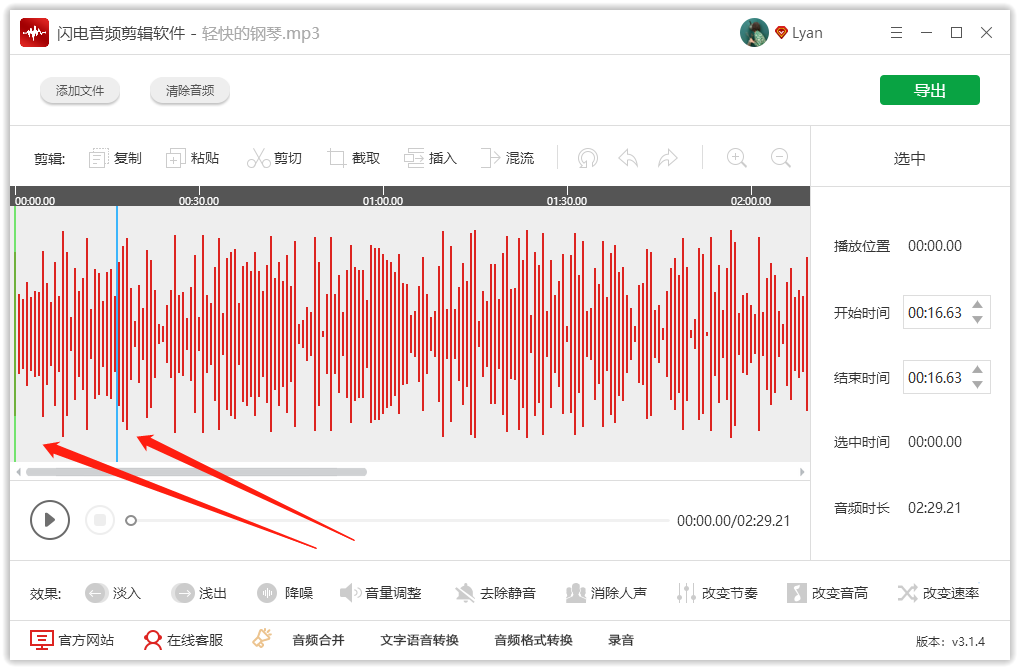Screen dimensions: 1020x670
Task: Zoom in on the waveform
Action: pos(736,157)
